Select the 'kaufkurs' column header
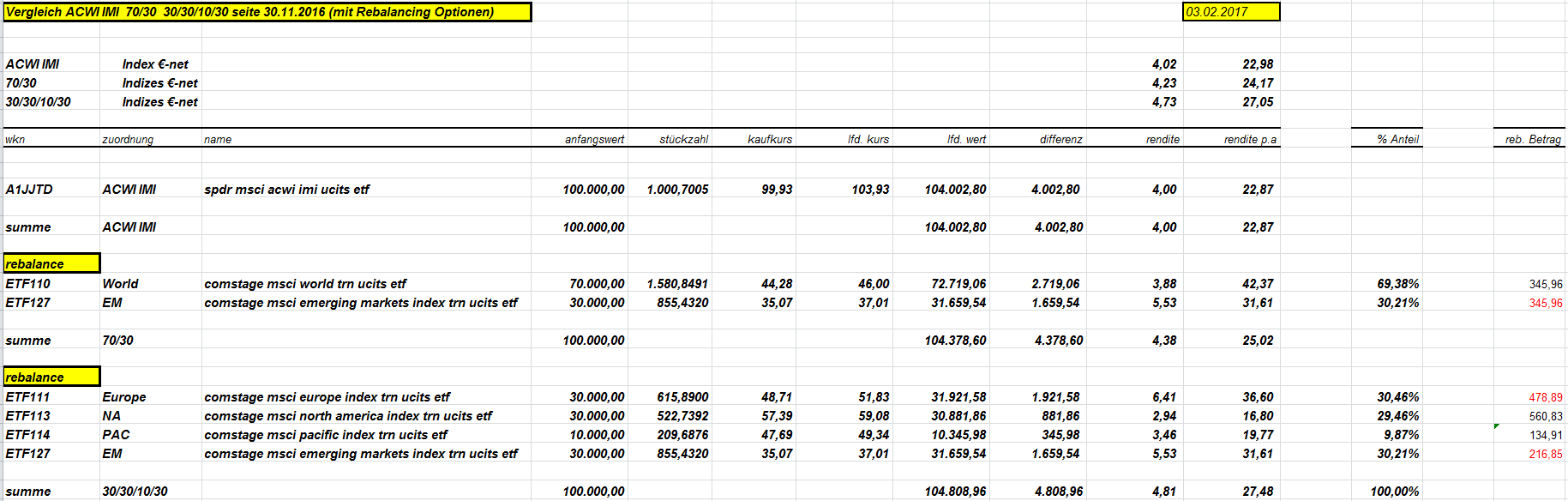The height and width of the screenshot is (501, 1568). [770, 139]
